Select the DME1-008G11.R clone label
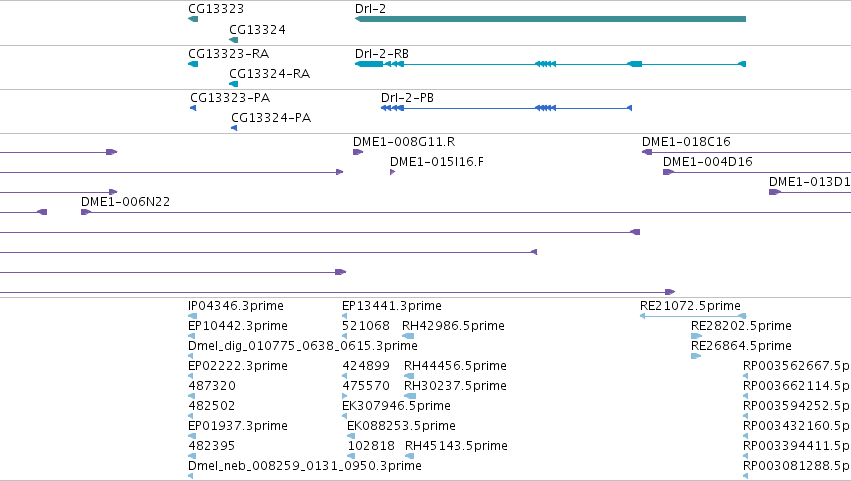The height and width of the screenshot is (481, 851). coord(404,142)
